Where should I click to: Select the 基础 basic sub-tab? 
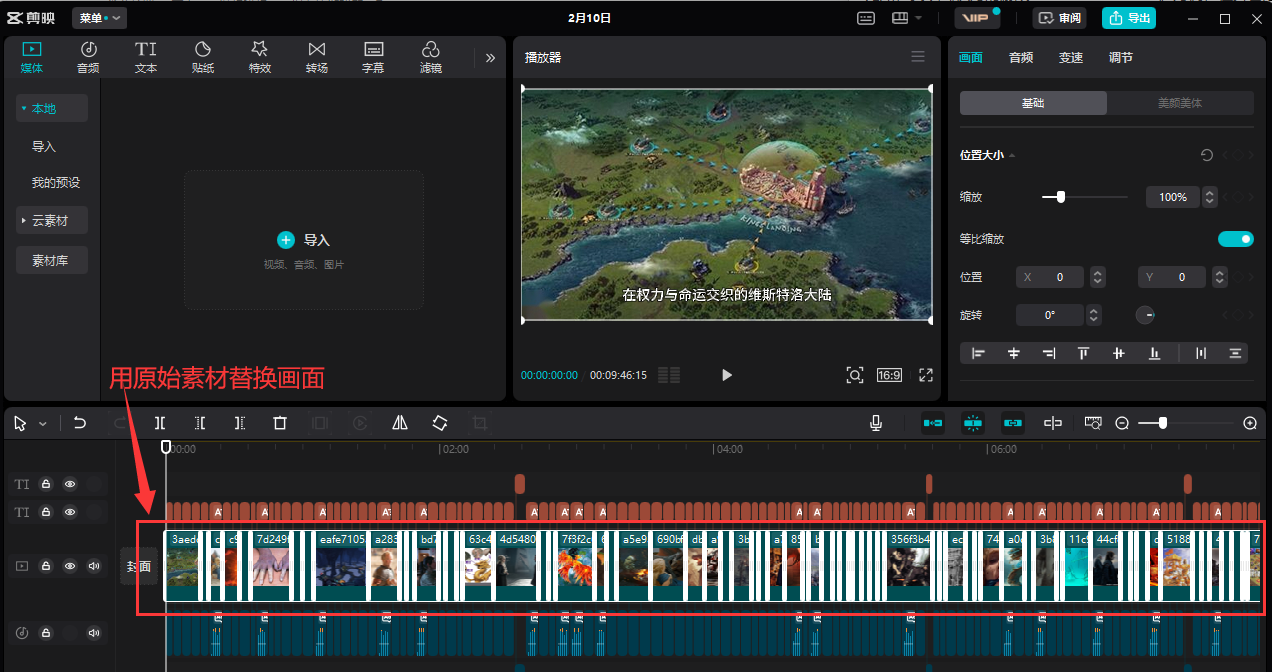click(1033, 103)
